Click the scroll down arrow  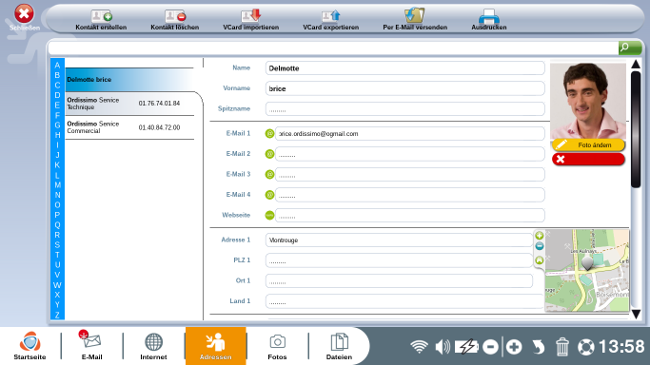point(636,314)
